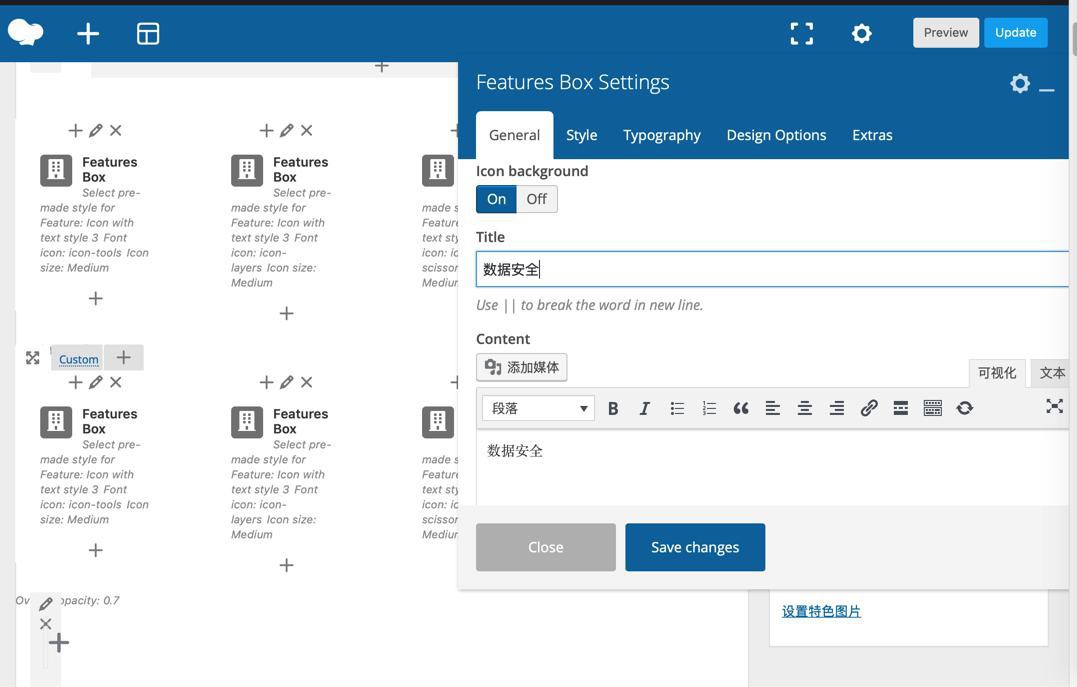Apply italic formatting in content editor

point(644,408)
